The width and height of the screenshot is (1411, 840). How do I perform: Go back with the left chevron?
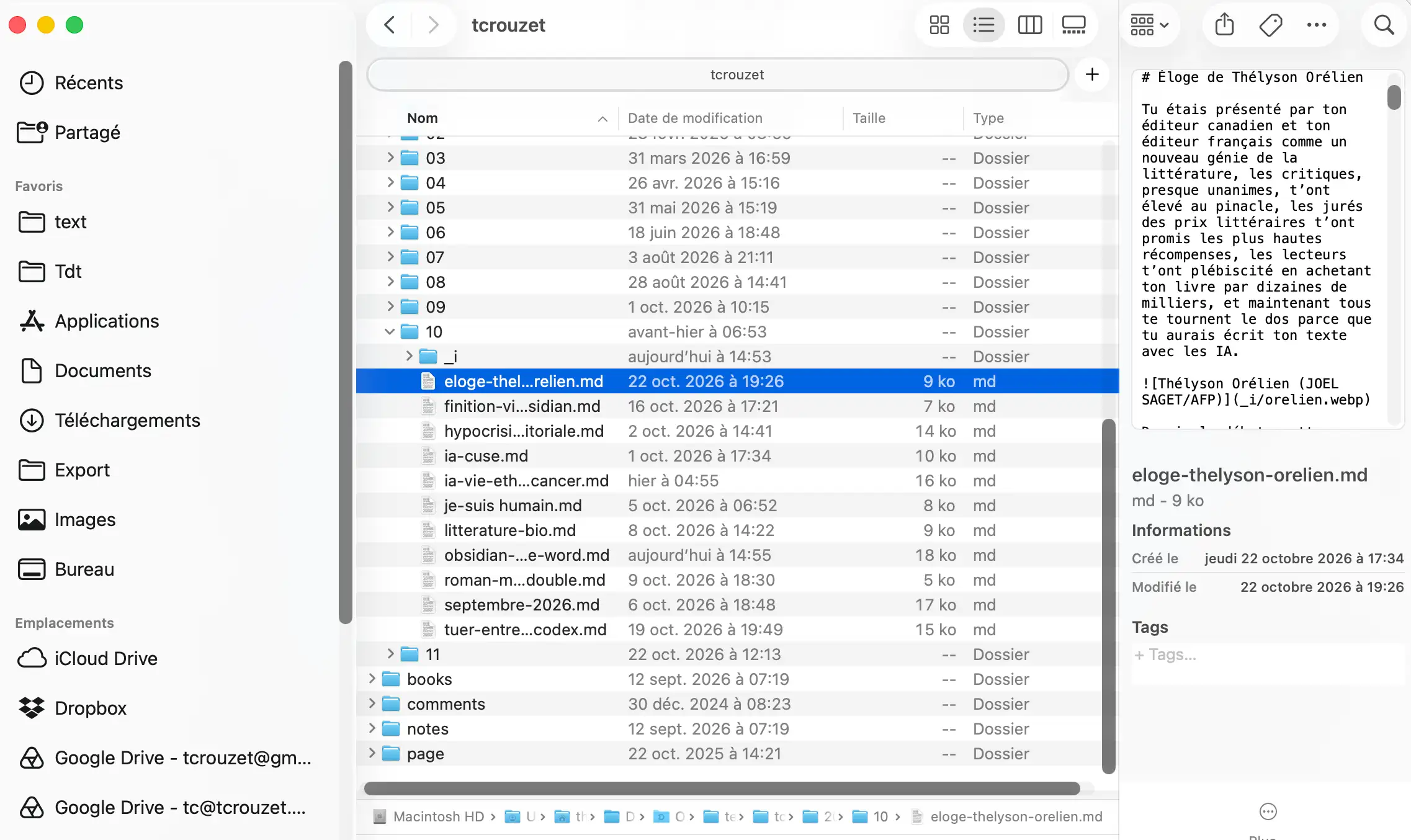coord(390,25)
